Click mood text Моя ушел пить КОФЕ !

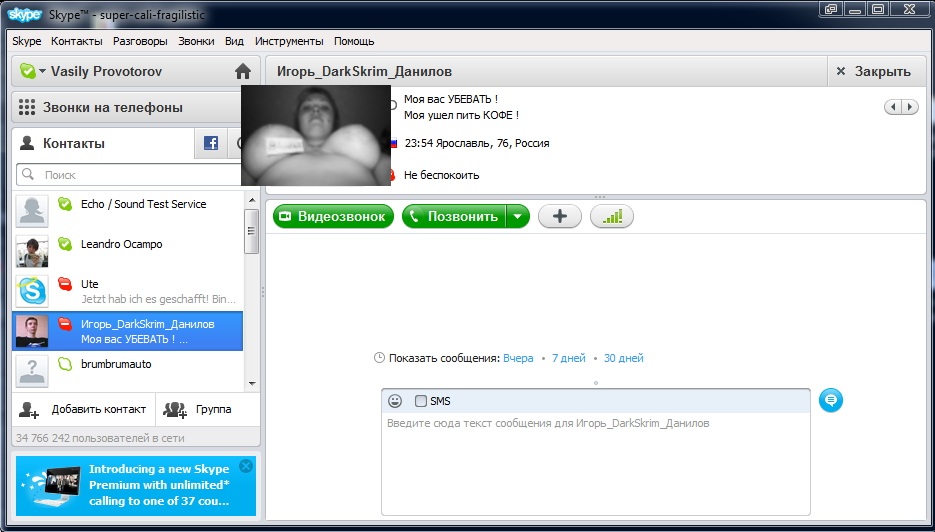[x=461, y=115]
